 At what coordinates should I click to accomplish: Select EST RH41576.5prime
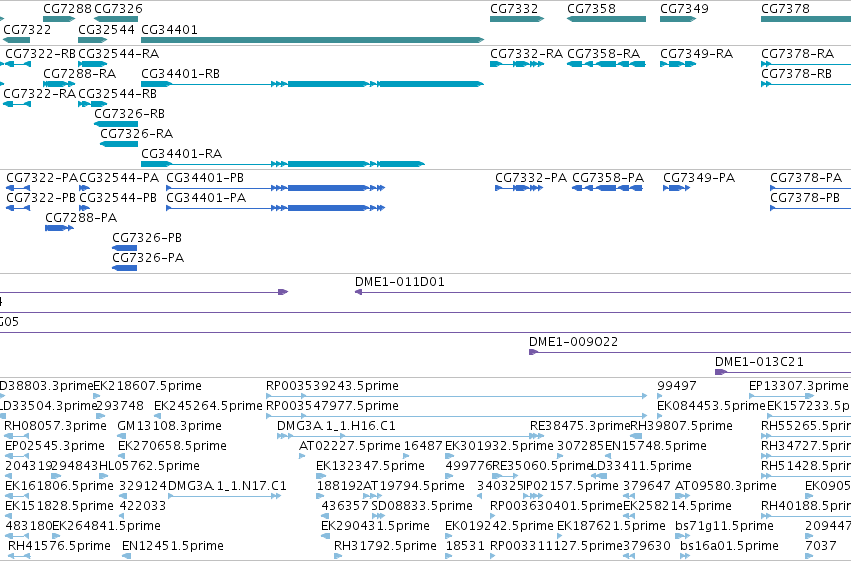point(59,546)
